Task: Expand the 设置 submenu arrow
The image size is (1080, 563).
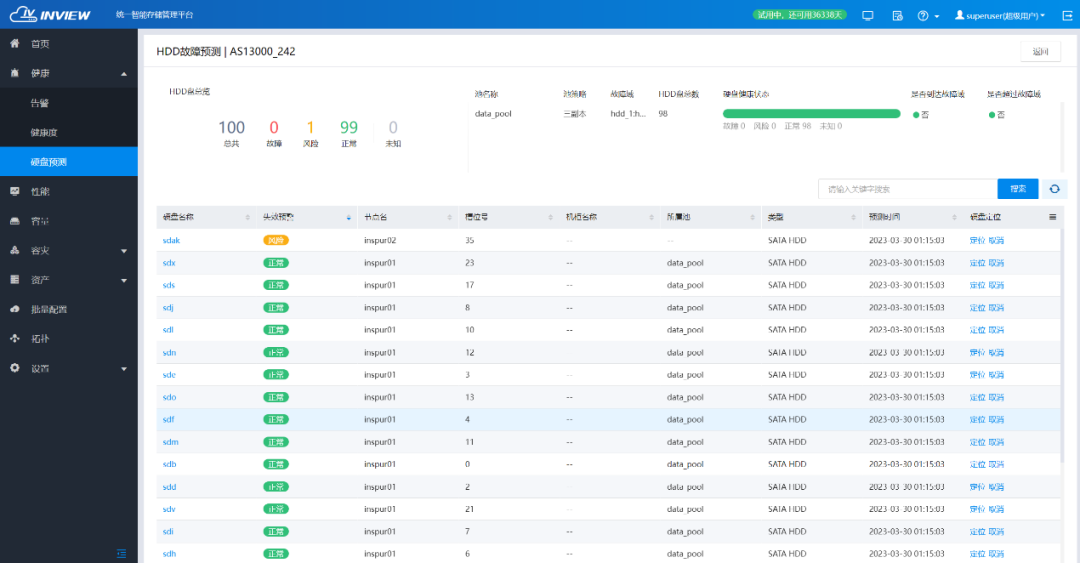Action: pos(124,369)
